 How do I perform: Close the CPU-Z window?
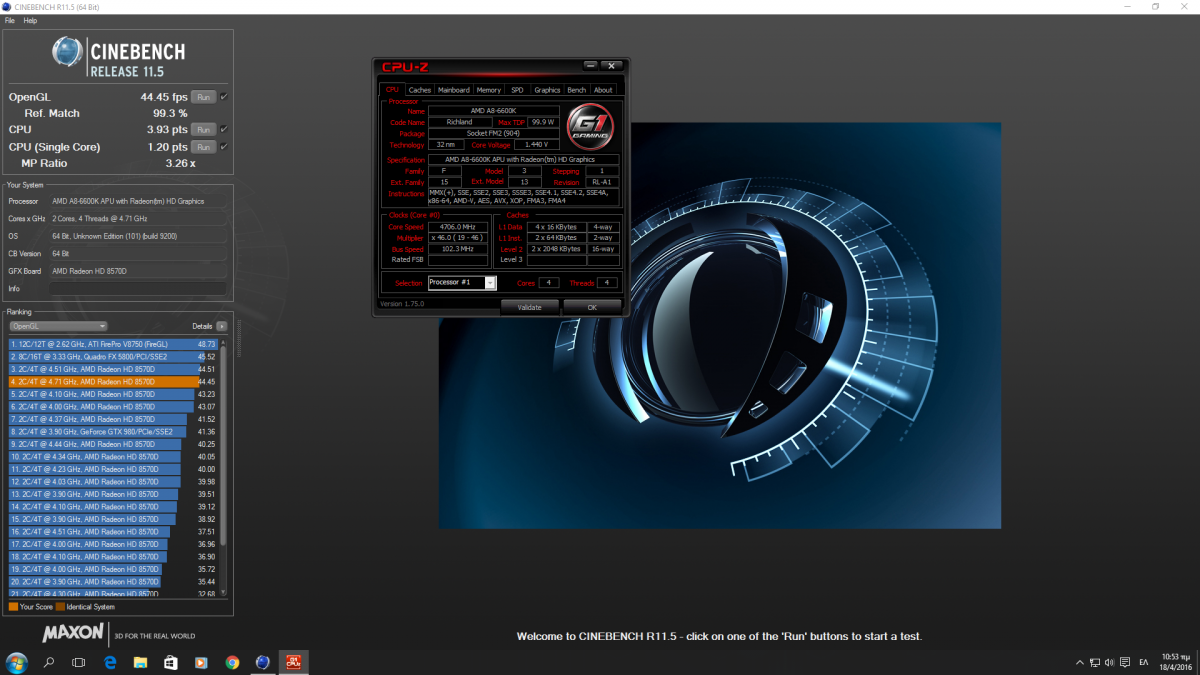[x=610, y=66]
